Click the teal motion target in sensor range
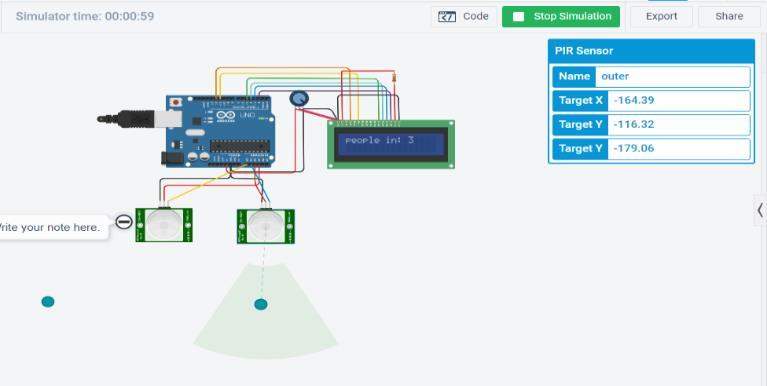Screen dimensions: 767x386 point(261,304)
